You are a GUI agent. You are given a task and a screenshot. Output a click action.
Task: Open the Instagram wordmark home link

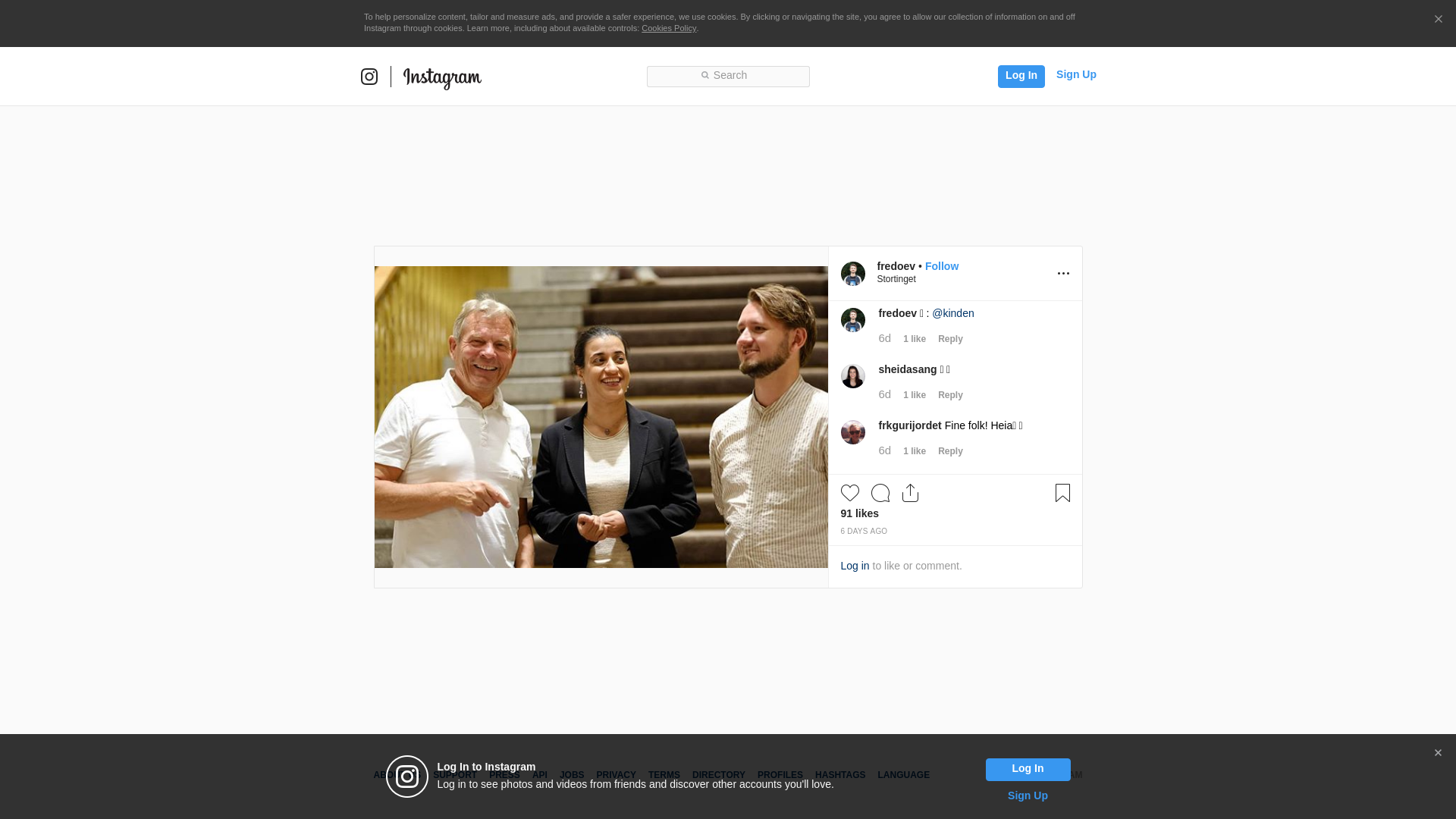[x=442, y=78]
